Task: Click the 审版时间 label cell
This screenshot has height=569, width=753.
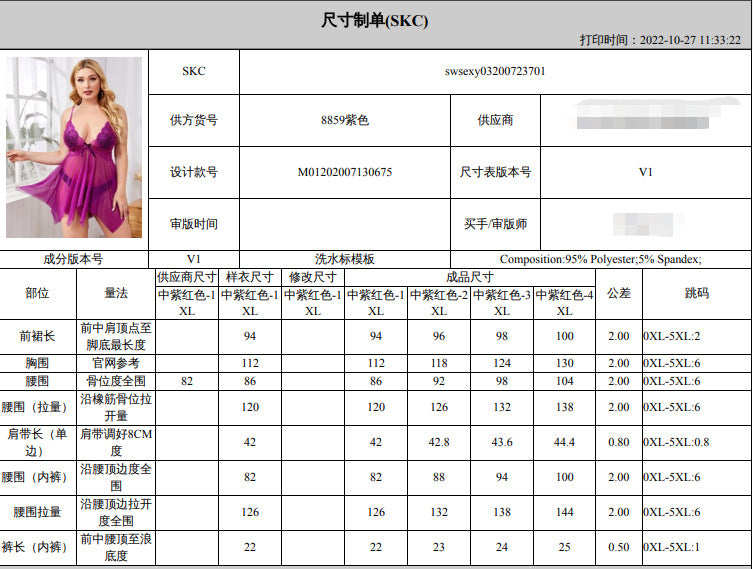Action: point(193,224)
